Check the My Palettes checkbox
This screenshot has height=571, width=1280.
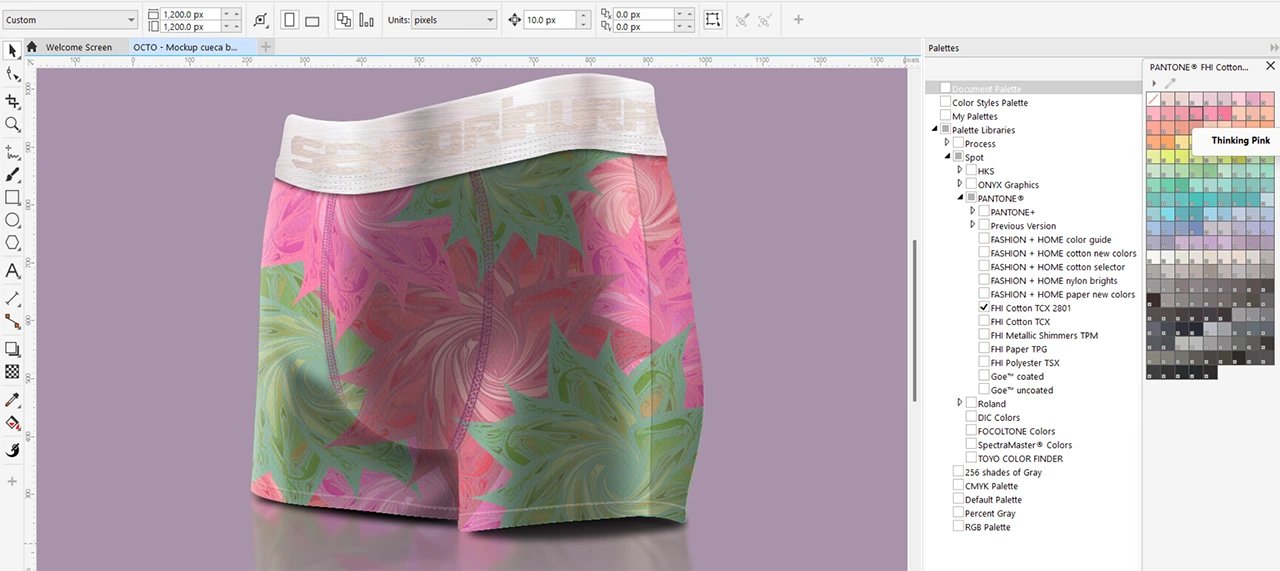[x=945, y=116]
